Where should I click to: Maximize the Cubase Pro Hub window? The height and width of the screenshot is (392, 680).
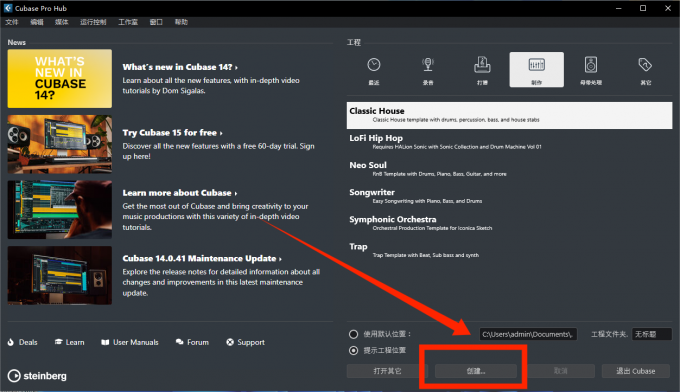point(643,8)
